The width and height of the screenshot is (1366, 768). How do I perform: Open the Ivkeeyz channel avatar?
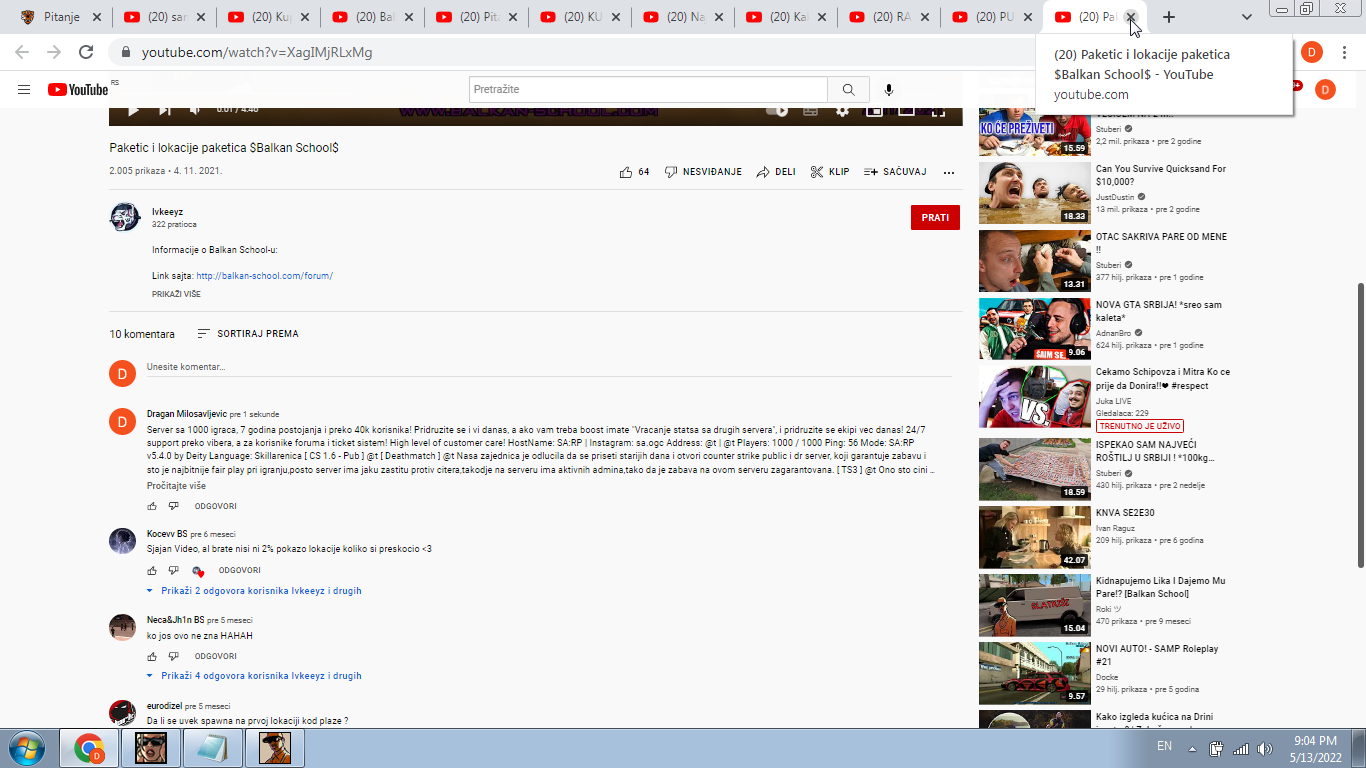tap(124, 217)
